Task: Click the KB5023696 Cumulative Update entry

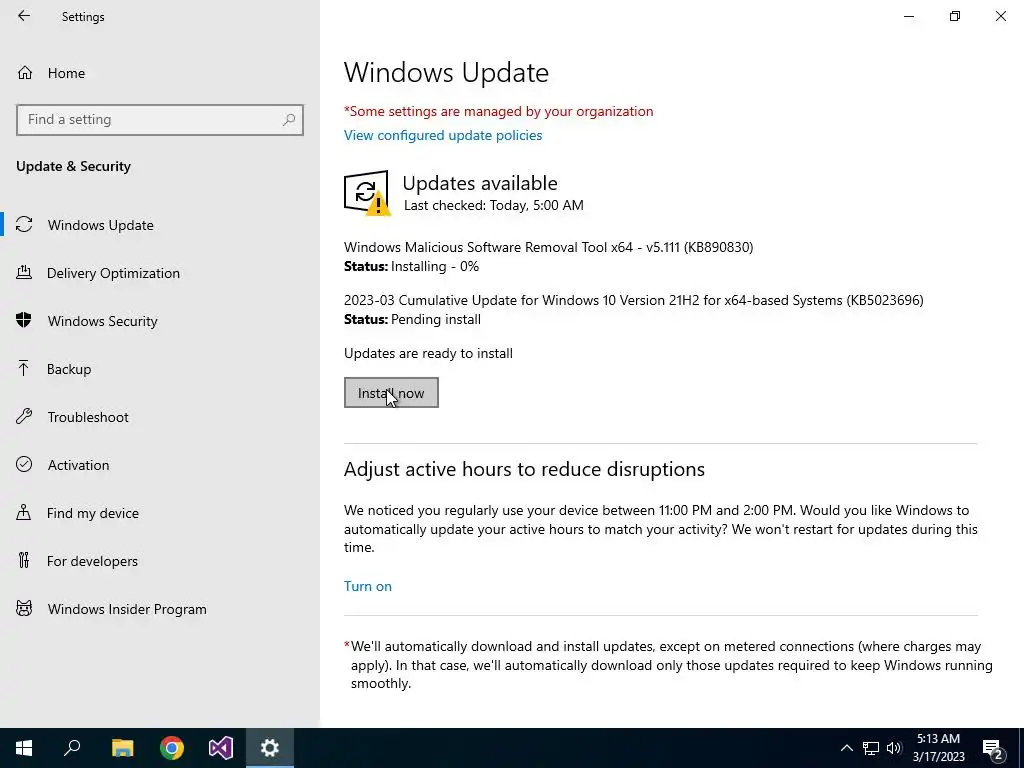Action: point(633,300)
